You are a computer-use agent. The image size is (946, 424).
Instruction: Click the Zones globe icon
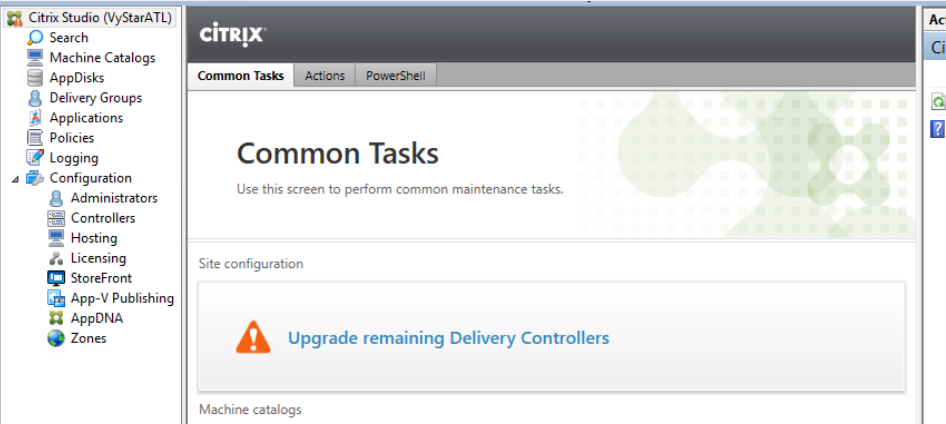pyautogui.click(x=56, y=338)
